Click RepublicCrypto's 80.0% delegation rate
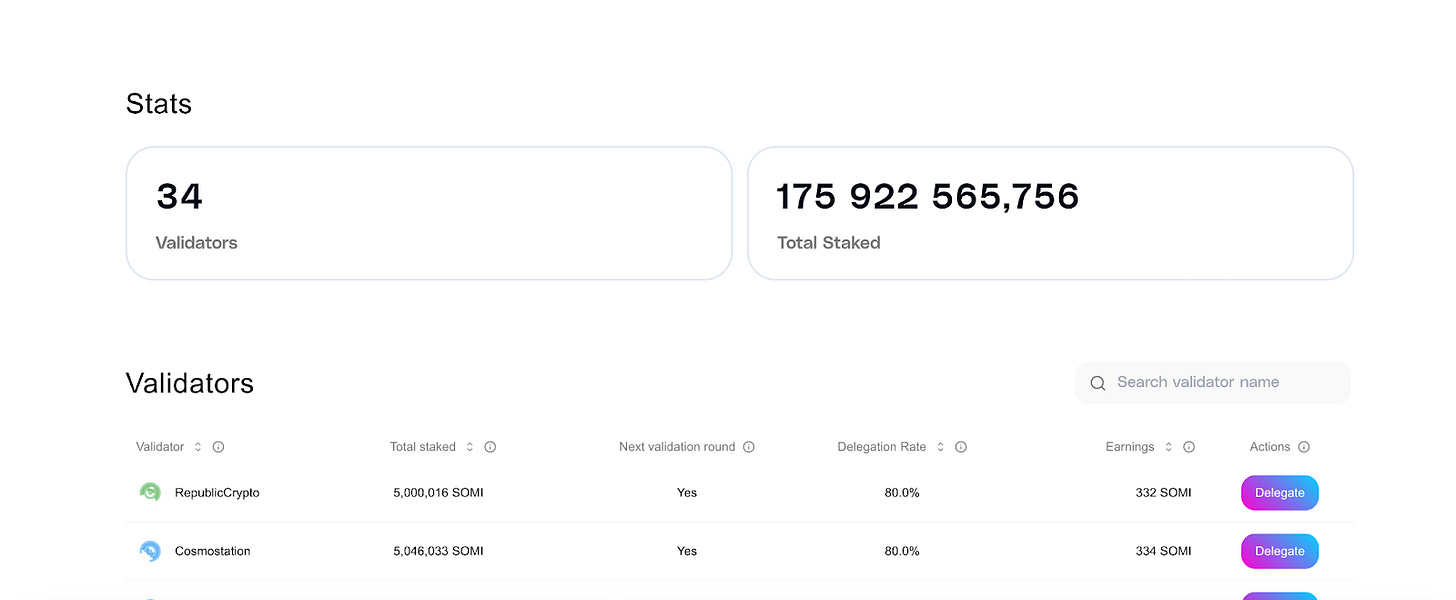This screenshot has height=600, width=1456. (902, 492)
